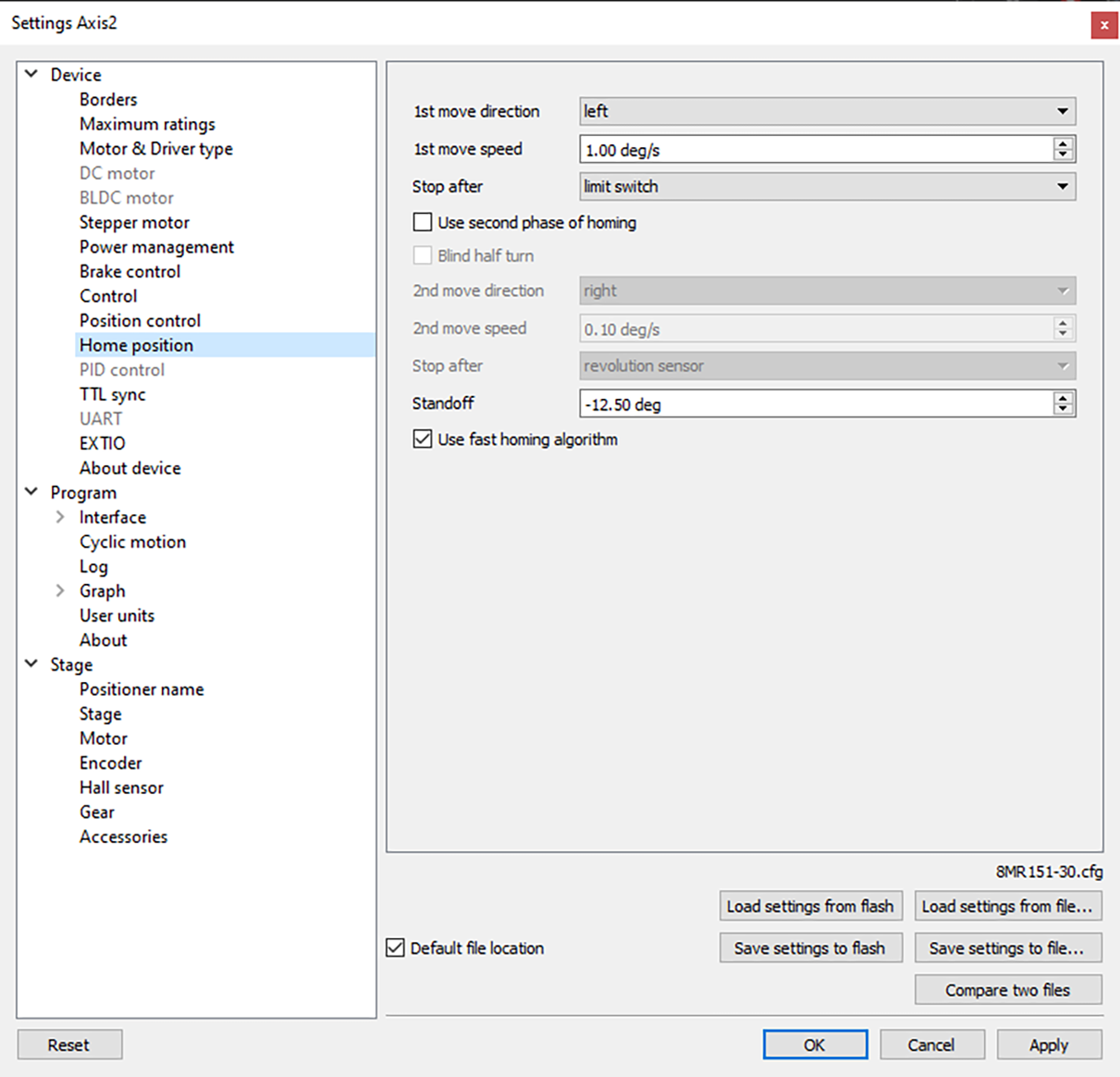Toggle Default file location checkbox
This screenshot has height=1077, width=1120.
(396, 947)
